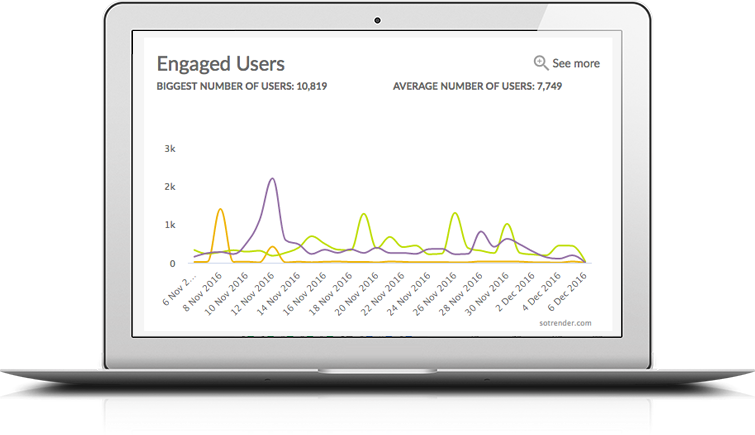Select the 1k y-axis label
Image resolution: width=755 pixels, height=435 pixels.
point(169,225)
